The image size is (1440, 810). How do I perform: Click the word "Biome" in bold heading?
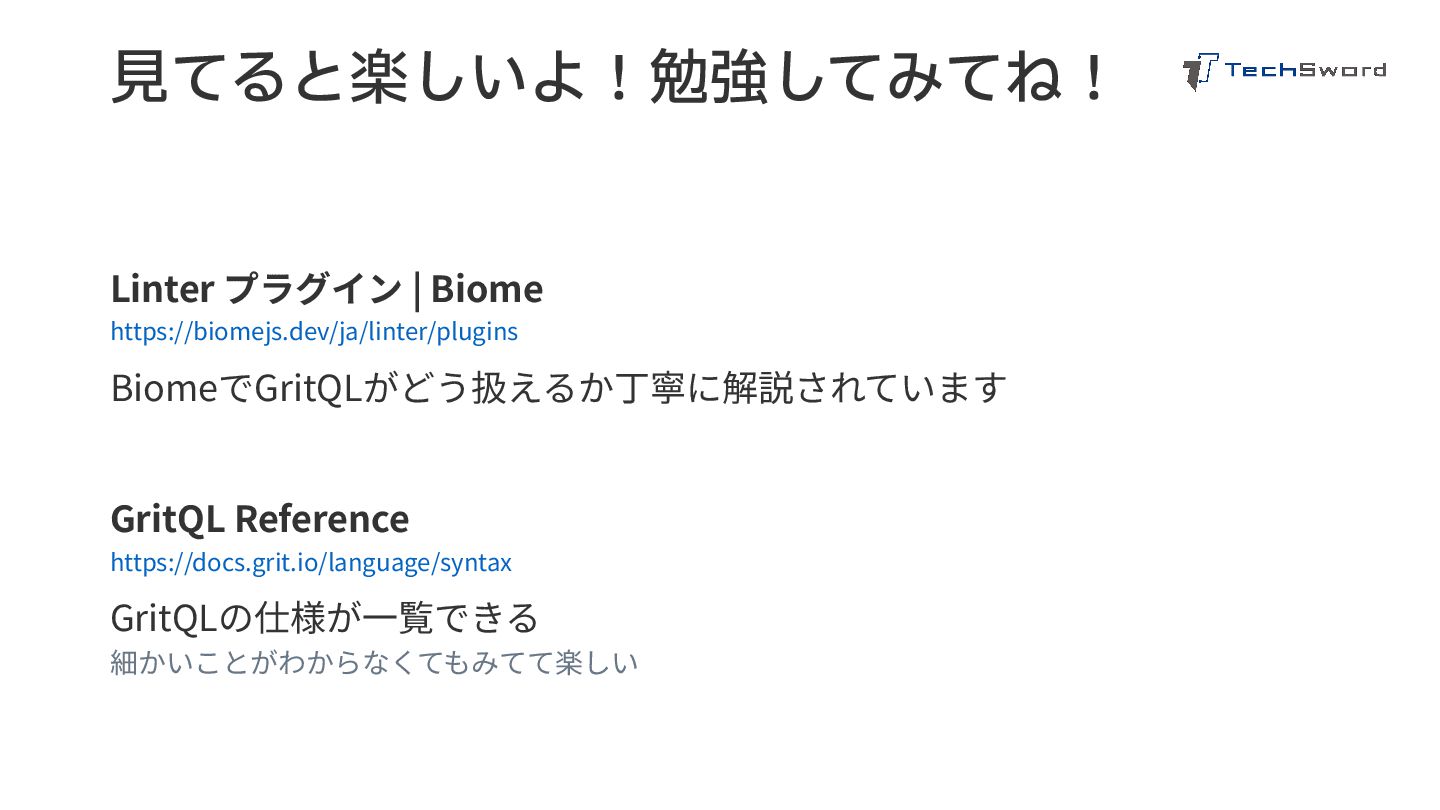(487, 289)
